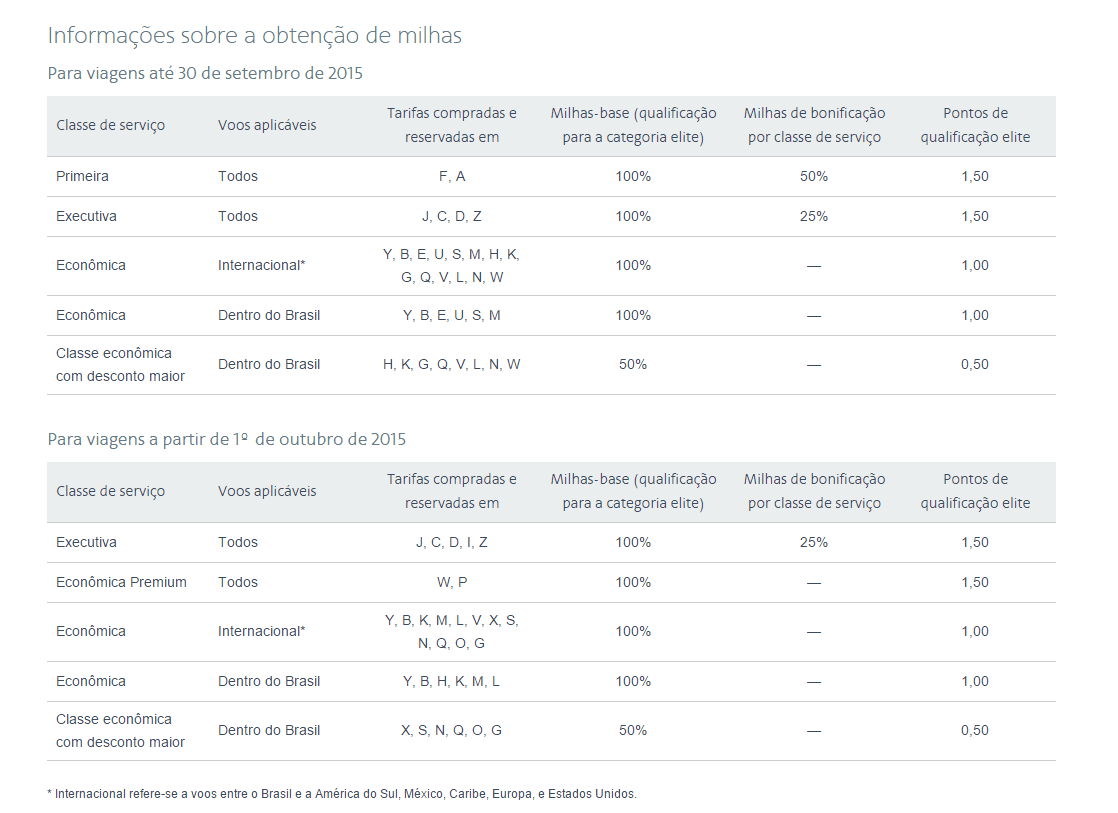Click the 'Y, B, E, U, S, M' fare cell
The image size is (1118, 813).
(x=452, y=315)
